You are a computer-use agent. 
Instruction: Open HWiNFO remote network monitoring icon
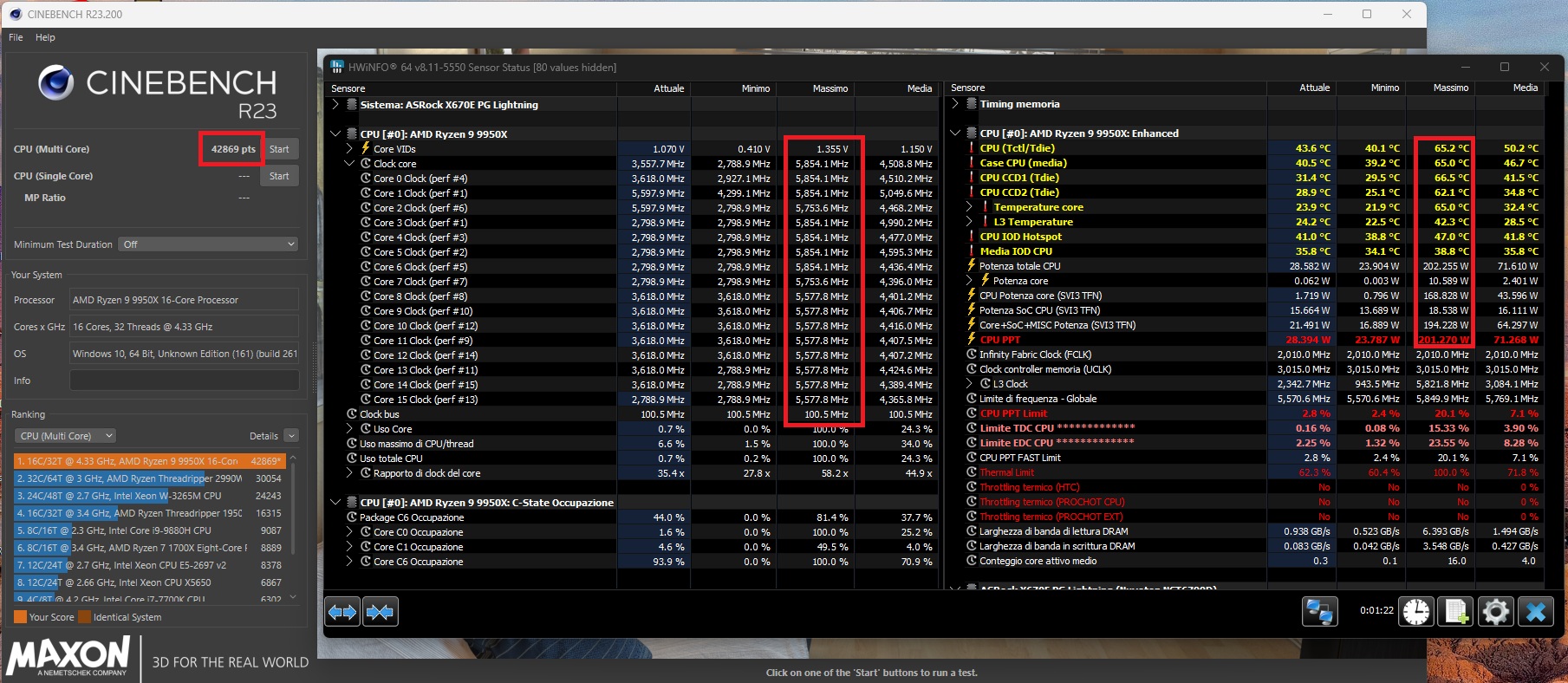tap(1319, 611)
